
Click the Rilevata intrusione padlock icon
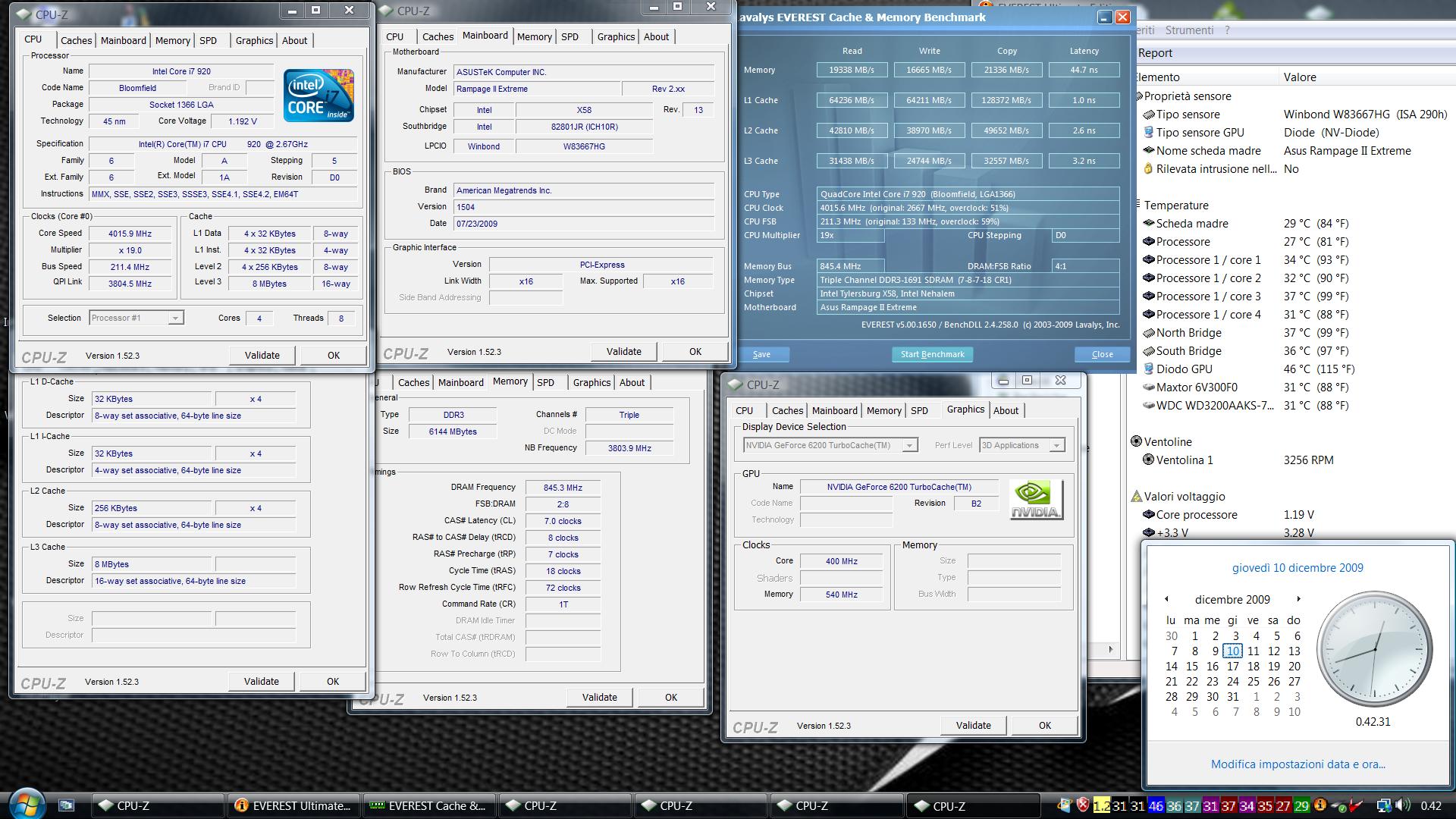(1149, 169)
